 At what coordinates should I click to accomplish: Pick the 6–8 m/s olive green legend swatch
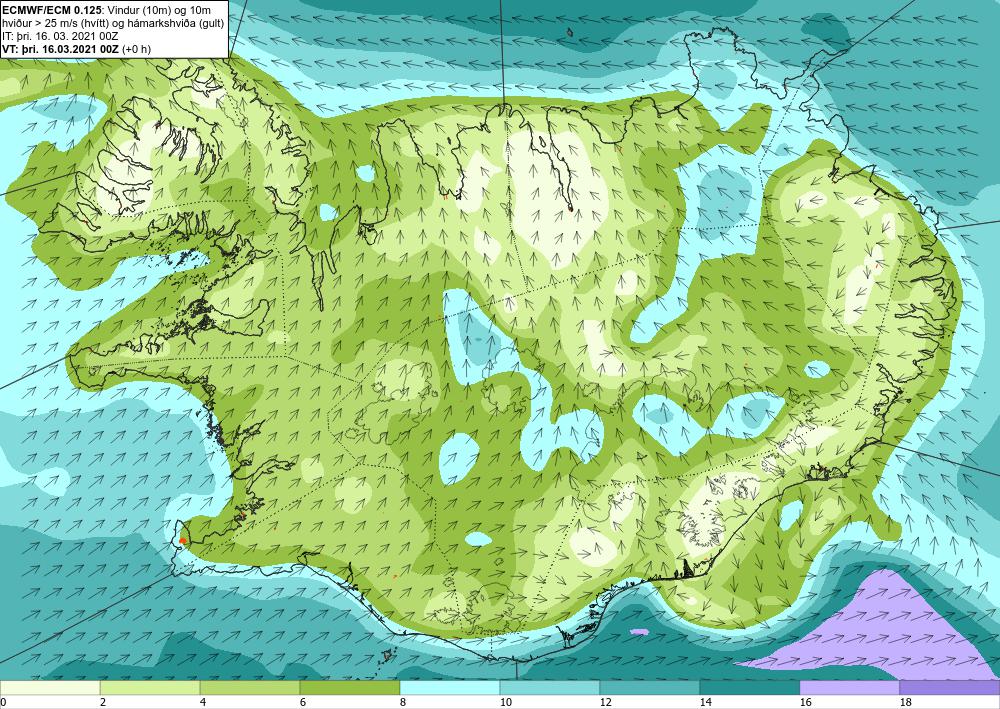pos(350,687)
